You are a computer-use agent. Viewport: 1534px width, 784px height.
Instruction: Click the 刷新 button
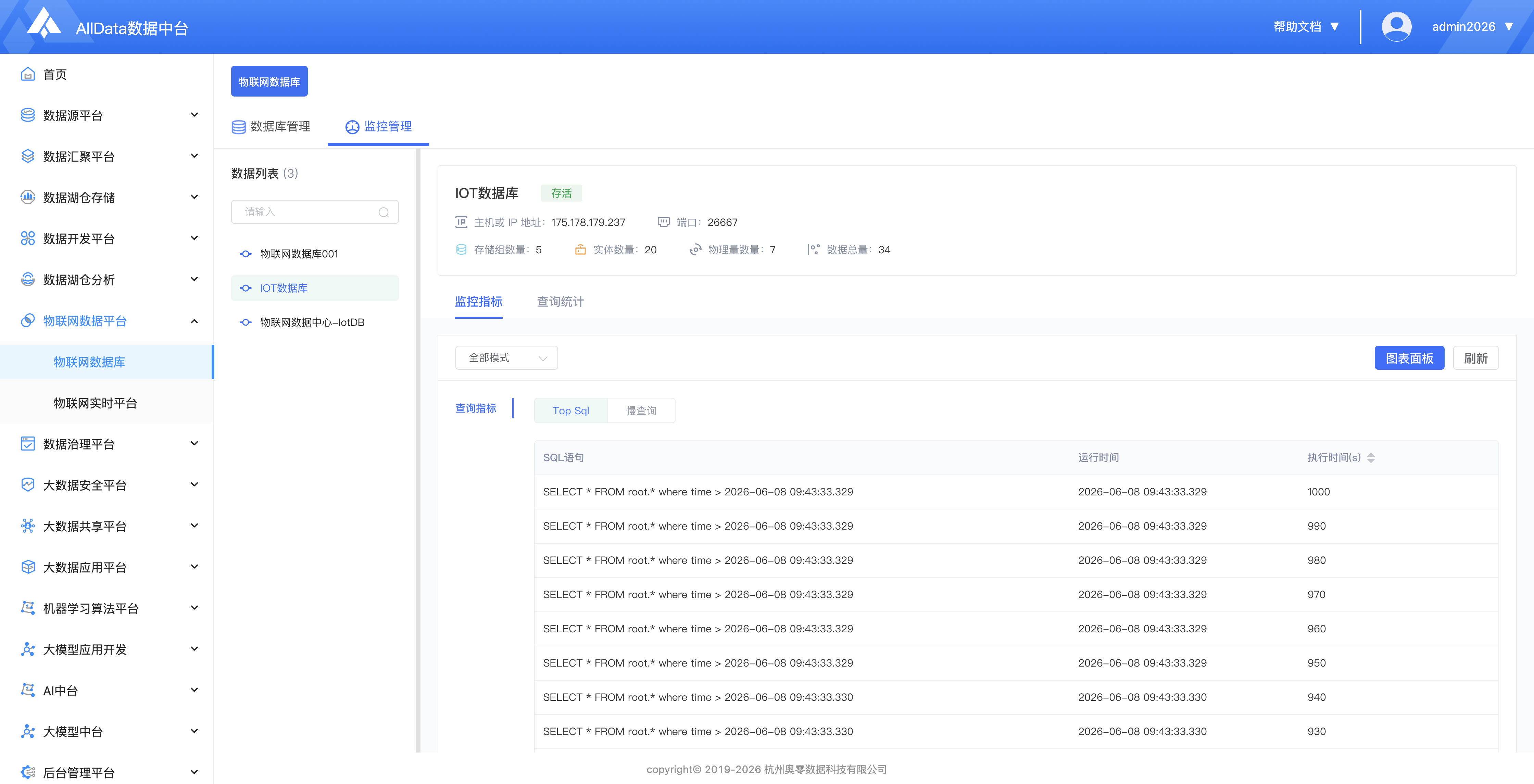[1476, 358]
